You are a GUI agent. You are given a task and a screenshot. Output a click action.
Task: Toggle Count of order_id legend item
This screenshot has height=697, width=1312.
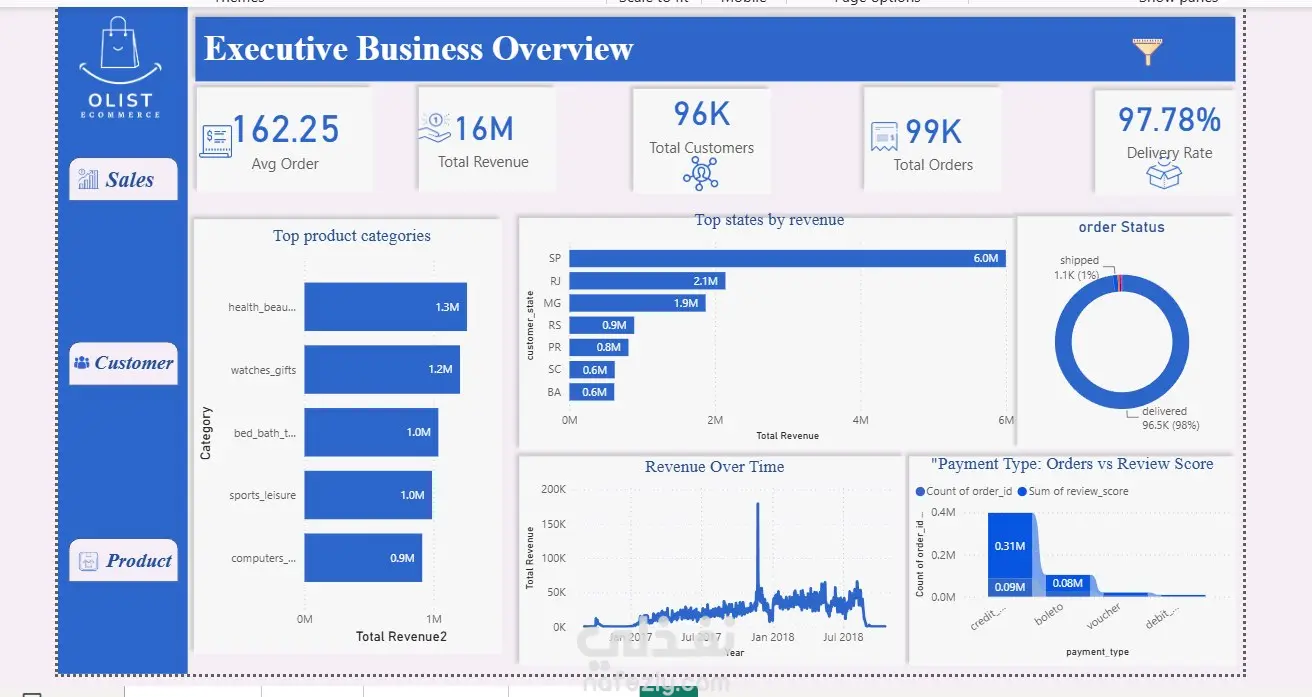click(x=964, y=491)
